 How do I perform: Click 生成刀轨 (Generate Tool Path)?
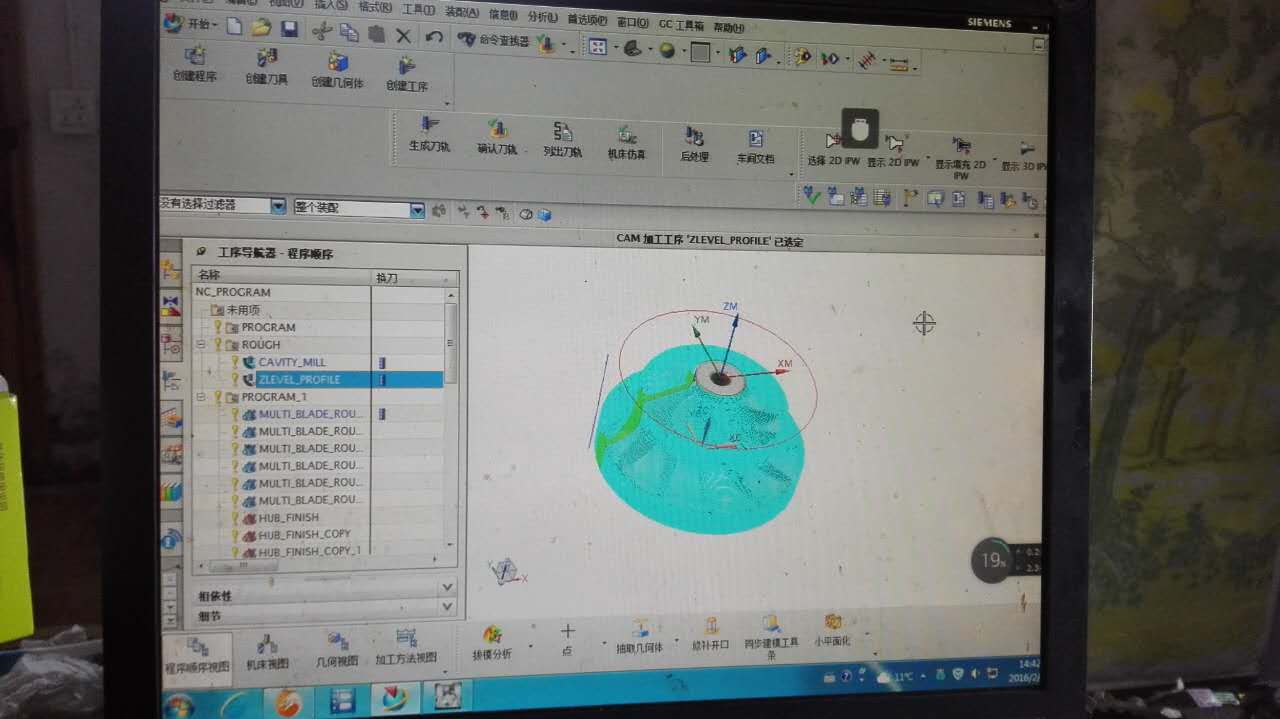tap(429, 135)
